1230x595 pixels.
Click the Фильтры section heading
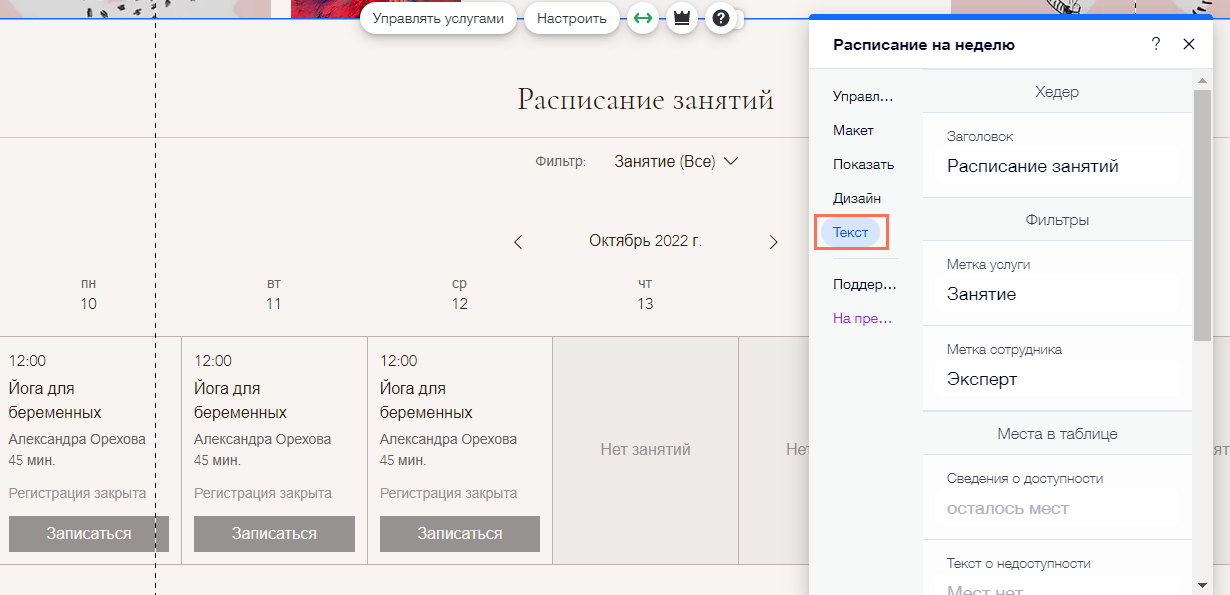tap(1057, 220)
